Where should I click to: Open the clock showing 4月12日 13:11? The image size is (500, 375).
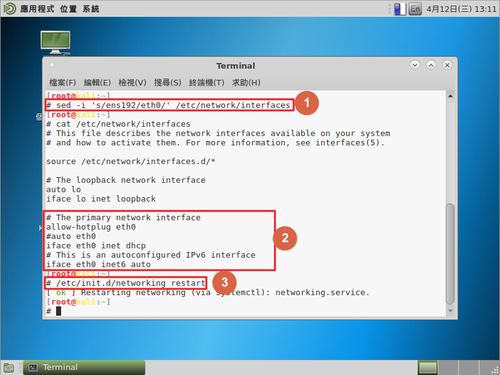click(461, 9)
